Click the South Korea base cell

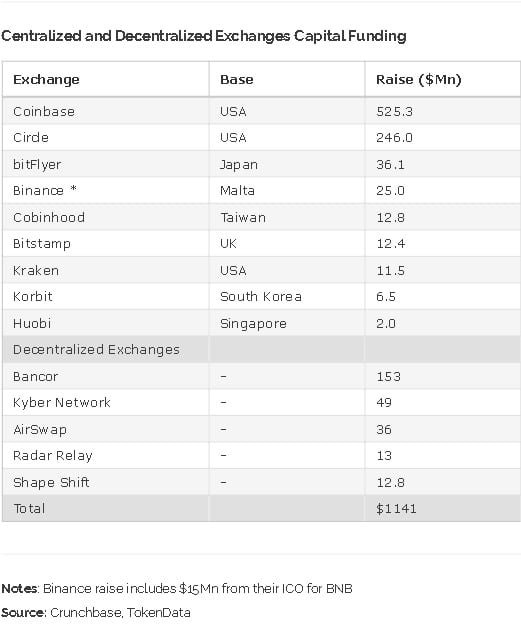[261, 296]
